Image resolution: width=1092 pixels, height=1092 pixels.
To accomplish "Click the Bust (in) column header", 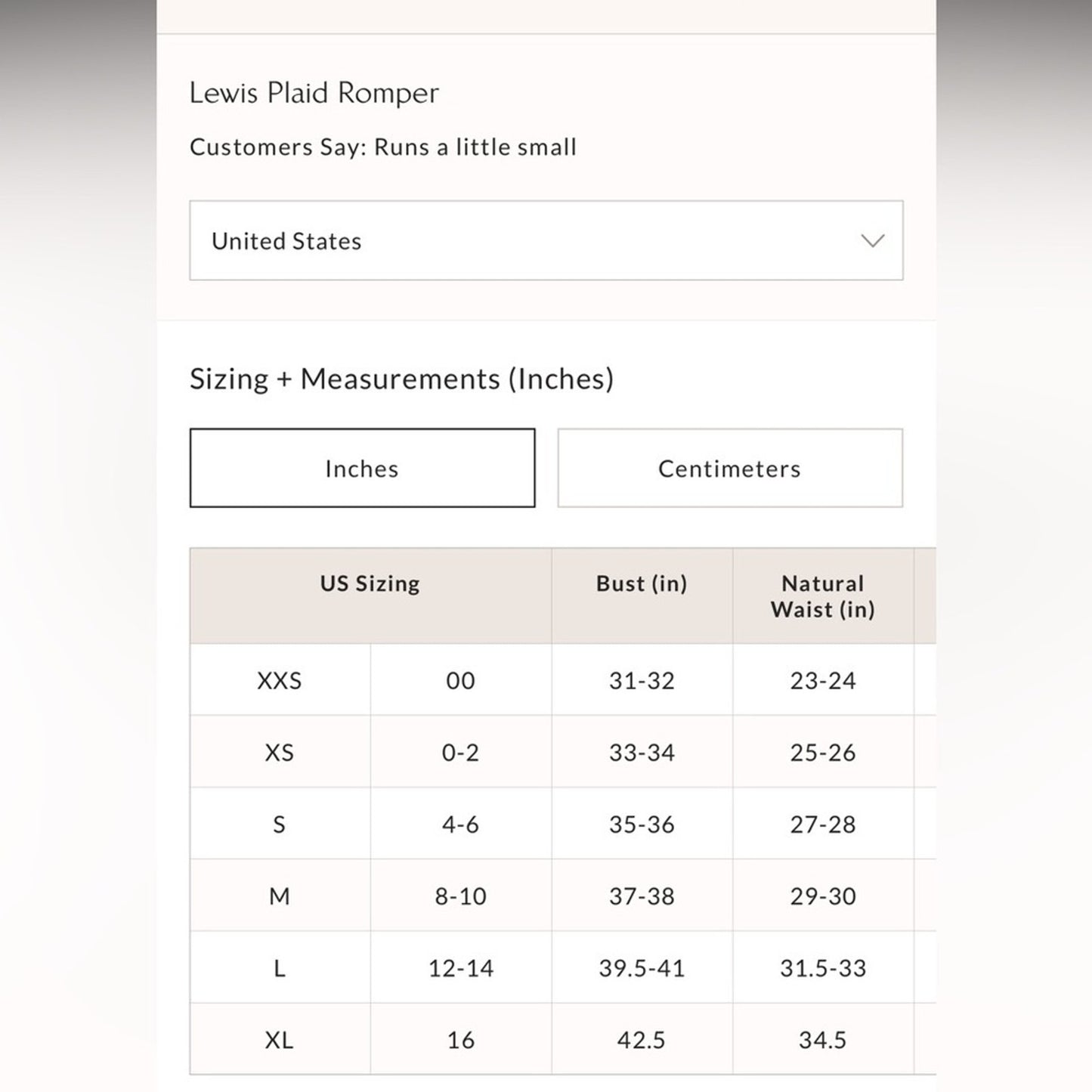I will 641,583.
